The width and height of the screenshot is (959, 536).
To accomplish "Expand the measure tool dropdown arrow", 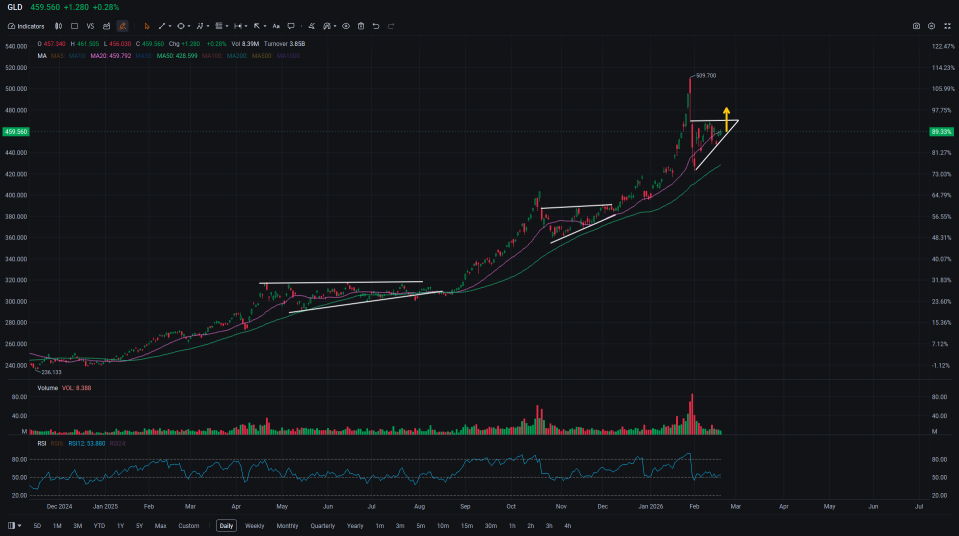I will tap(245, 26).
